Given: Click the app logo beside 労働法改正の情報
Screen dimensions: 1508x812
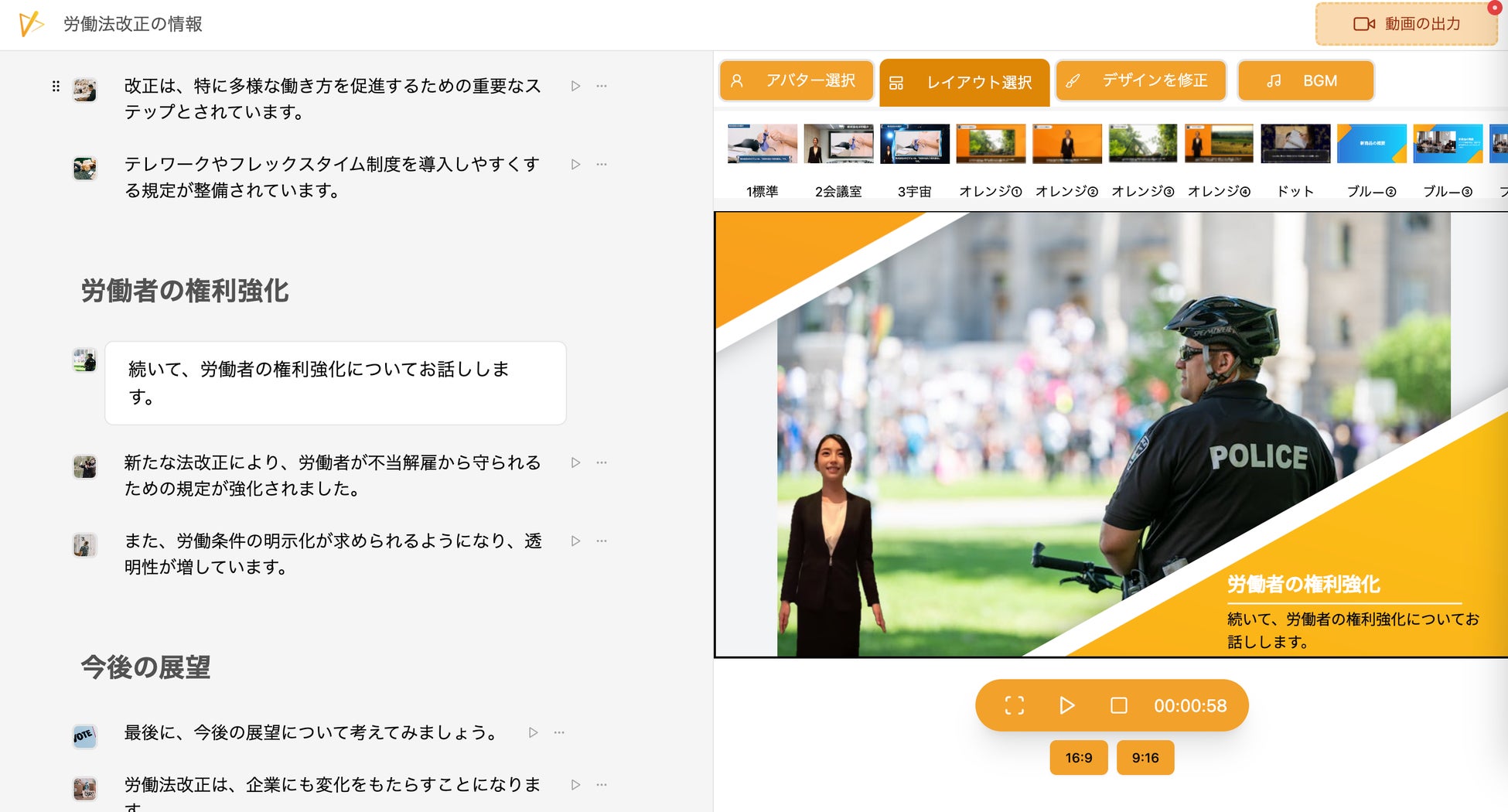Looking at the screenshot, I should pos(30,24).
